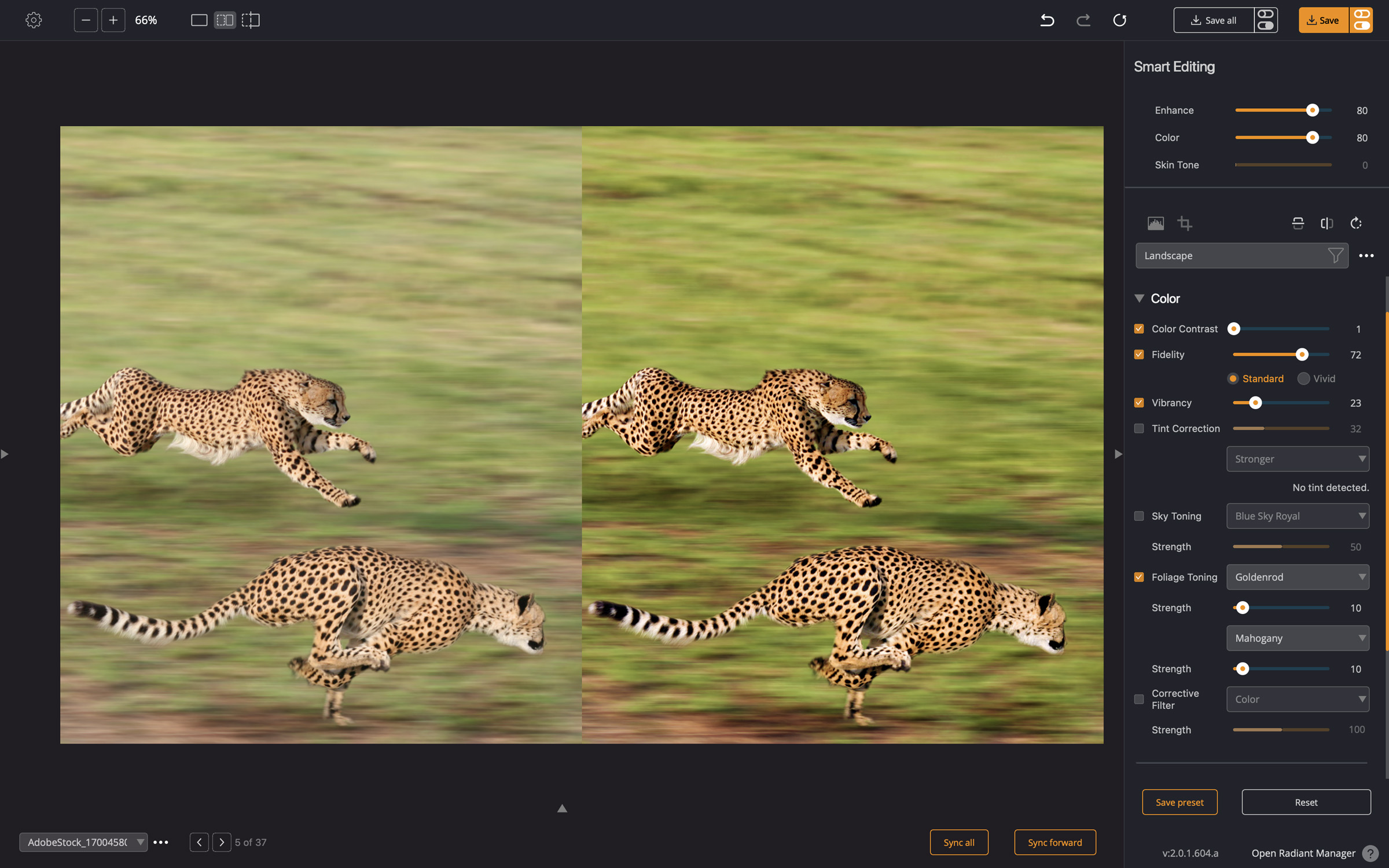The image size is (1389, 868).
Task: Open the Goldenrod foliage toning dropdown
Action: click(1298, 577)
